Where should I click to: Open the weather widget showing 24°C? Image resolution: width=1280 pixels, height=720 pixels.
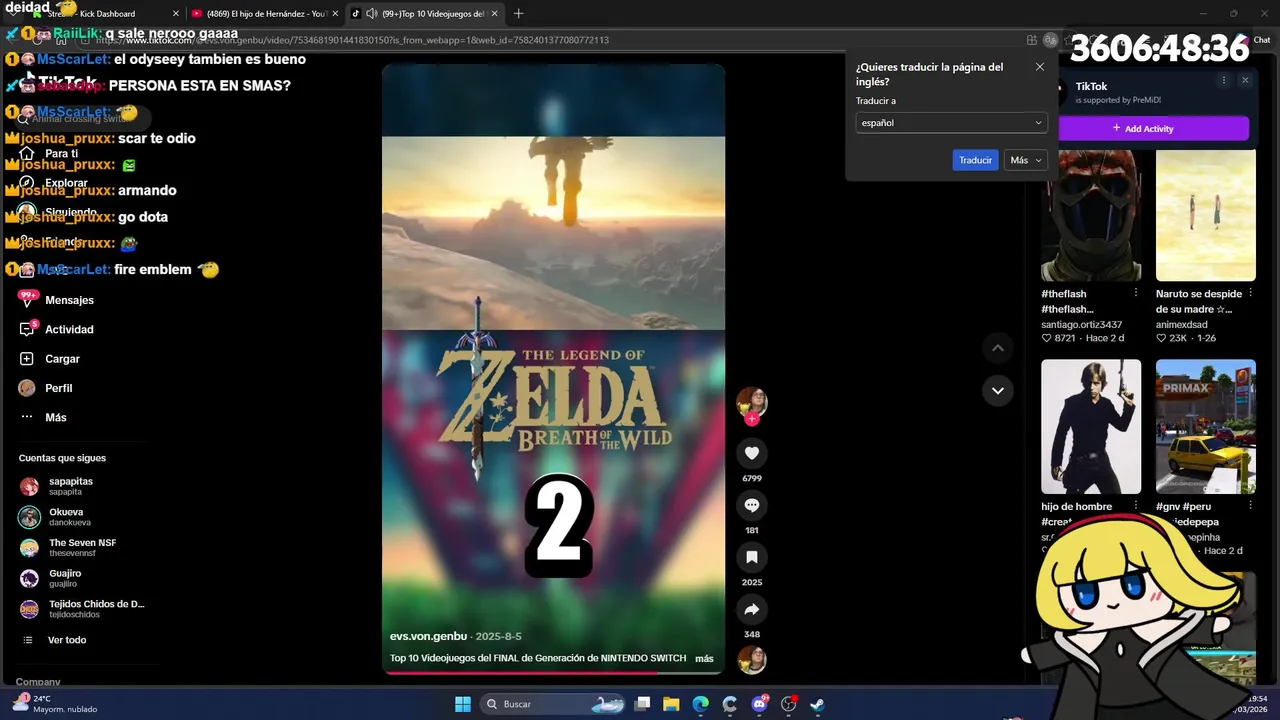point(55,704)
